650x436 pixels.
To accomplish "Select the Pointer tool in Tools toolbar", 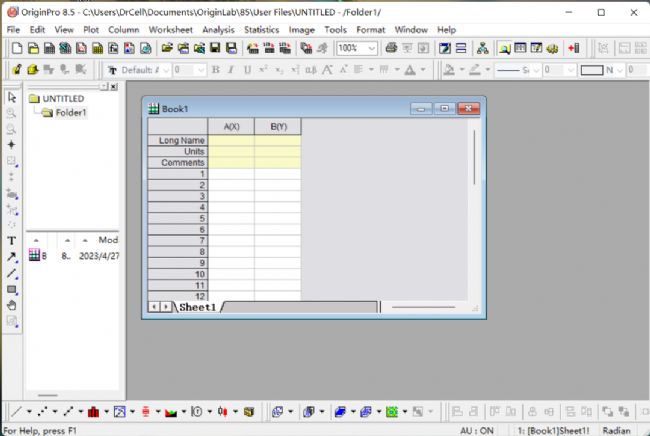I will click(11, 98).
